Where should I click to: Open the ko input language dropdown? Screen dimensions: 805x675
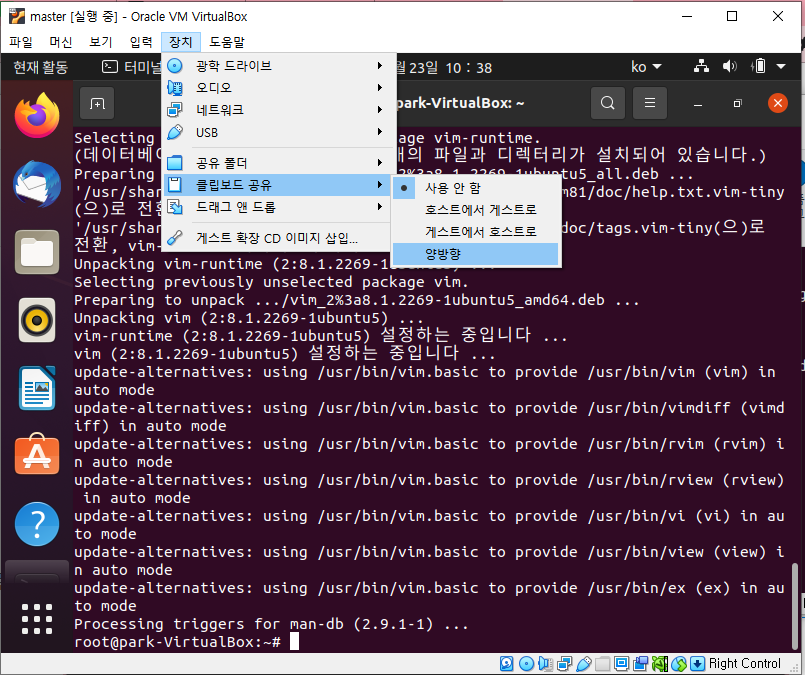click(646, 67)
